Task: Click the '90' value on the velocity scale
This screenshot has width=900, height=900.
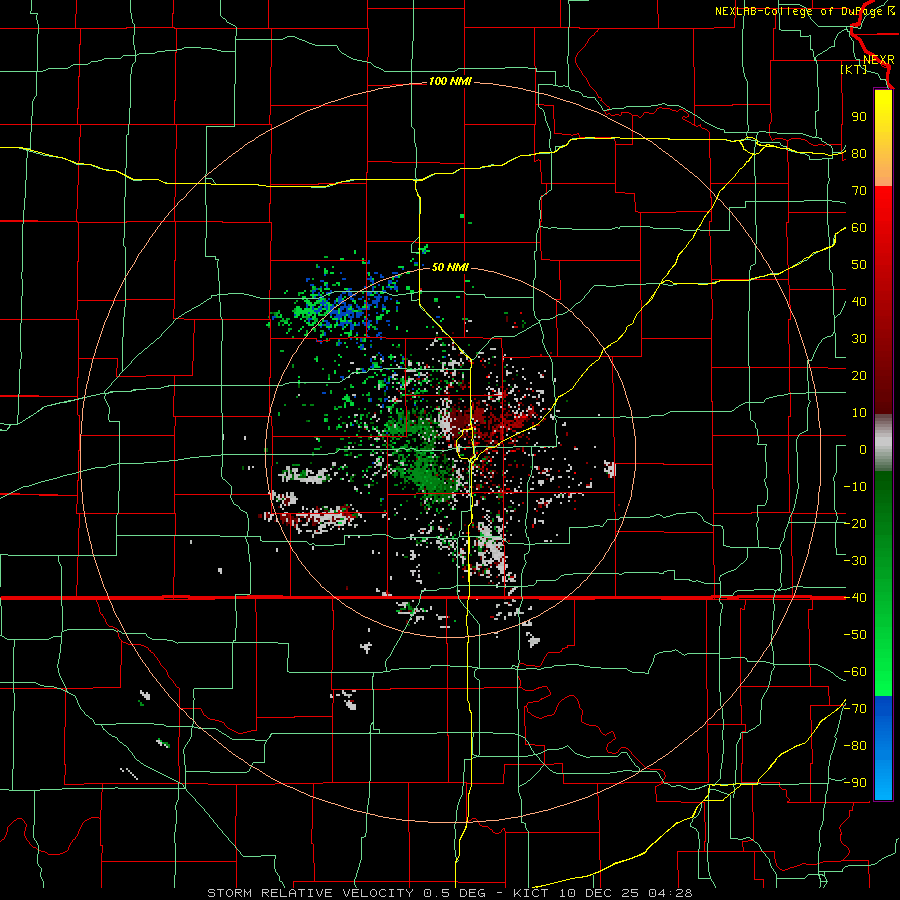Action: (859, 117)
